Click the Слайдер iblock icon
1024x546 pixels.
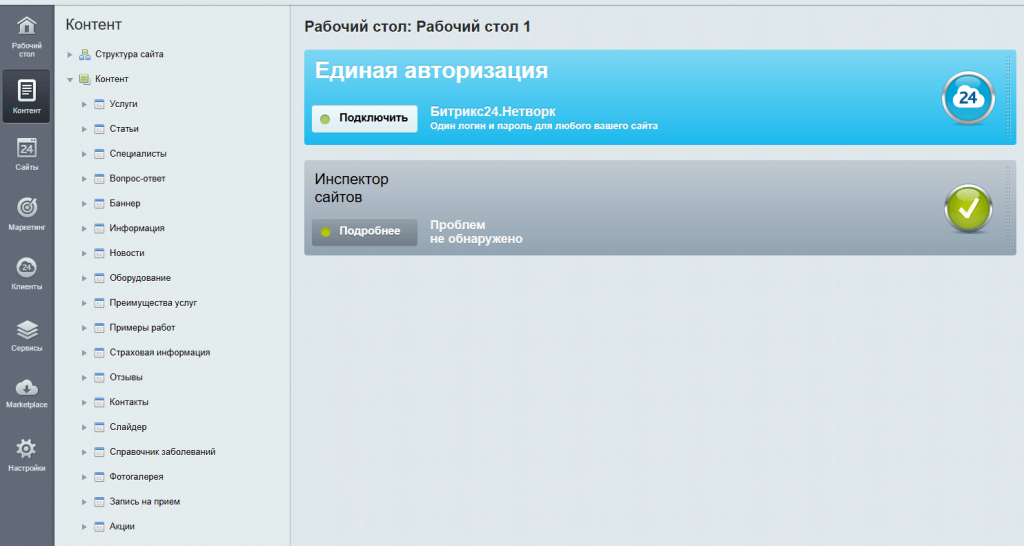(x=99, y=426)
